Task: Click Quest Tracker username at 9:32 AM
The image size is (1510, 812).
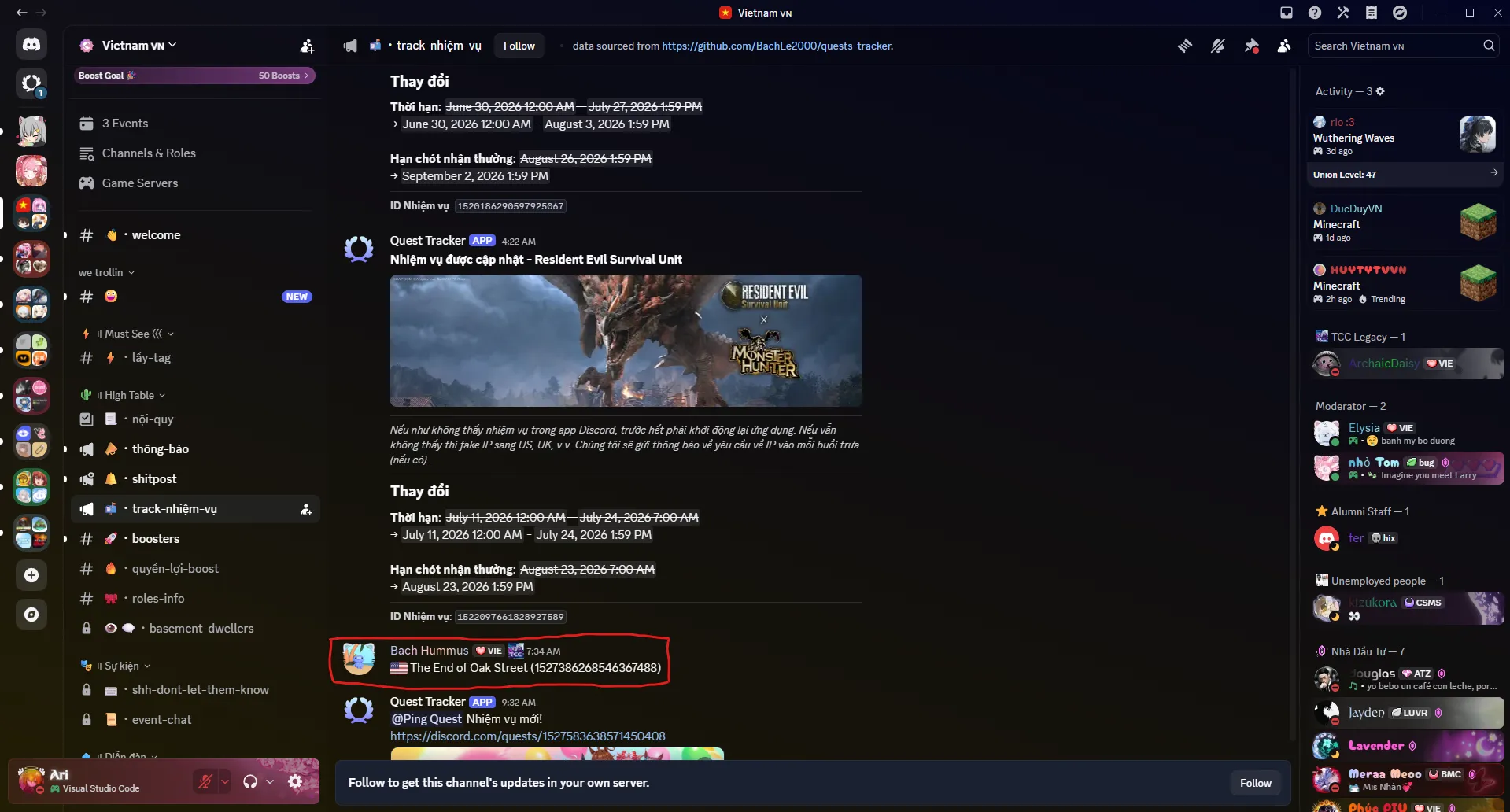Action: point(427,702)
